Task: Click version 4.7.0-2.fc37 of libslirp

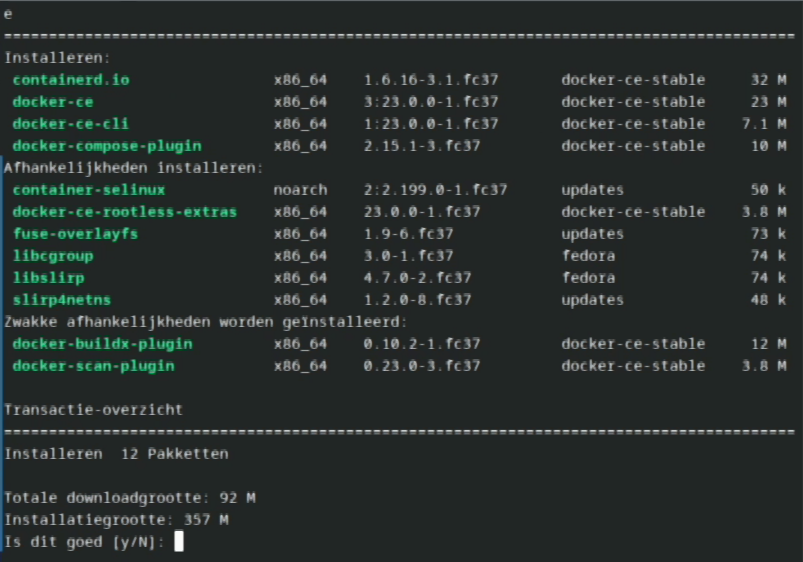Action: 417,278
